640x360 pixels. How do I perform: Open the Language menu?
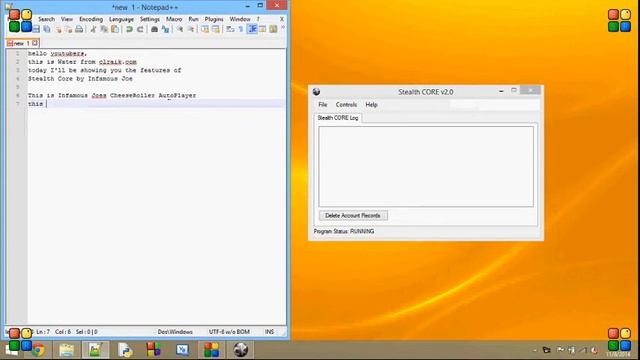tap(121, 19)
